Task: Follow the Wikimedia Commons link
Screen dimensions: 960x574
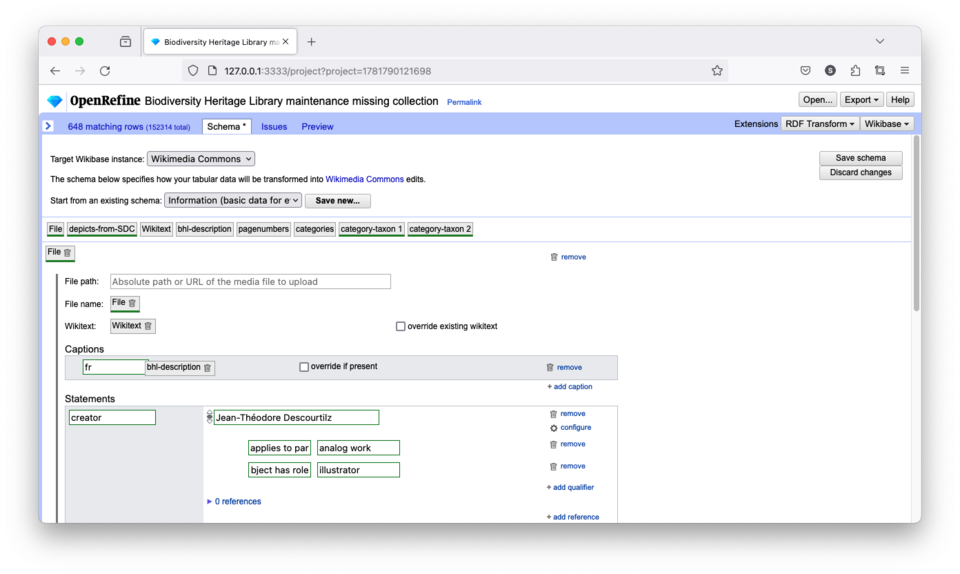Action: pyautogui.click(x=364, y=179)
